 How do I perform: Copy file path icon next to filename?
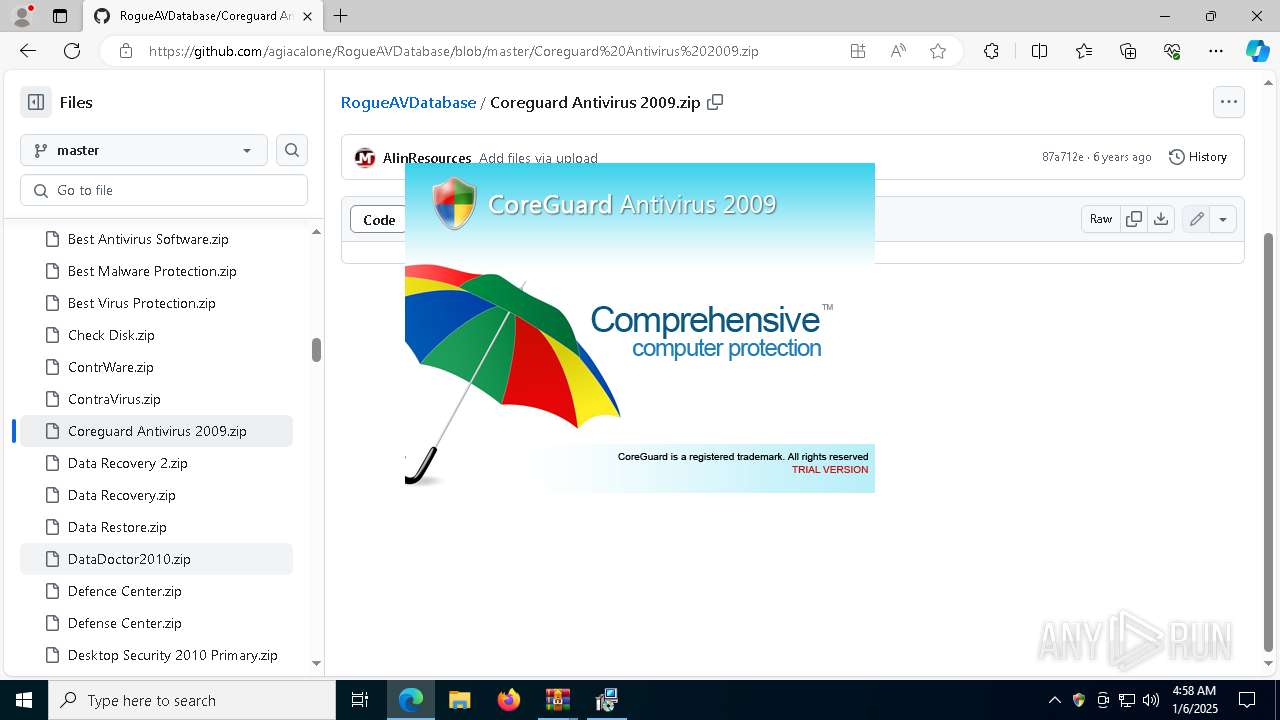click(715, 102)
